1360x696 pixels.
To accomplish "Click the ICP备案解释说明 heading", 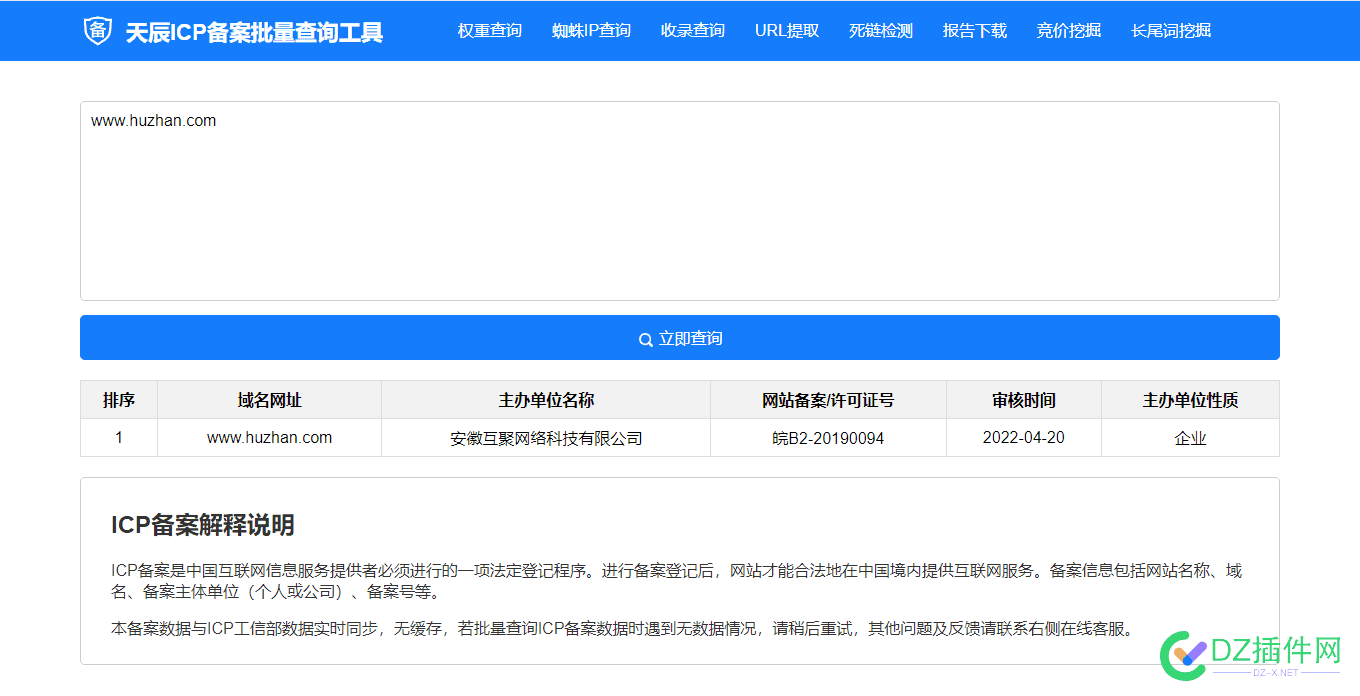I will (x=203, y=525).
